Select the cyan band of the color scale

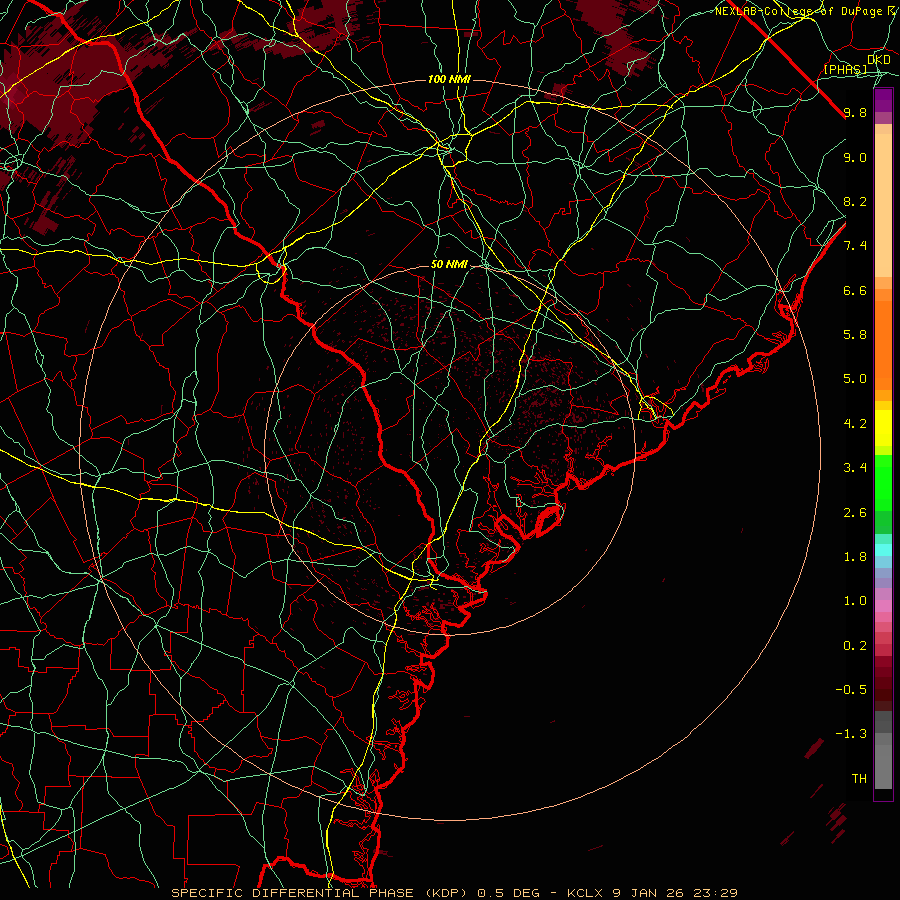tap(883, 550)
